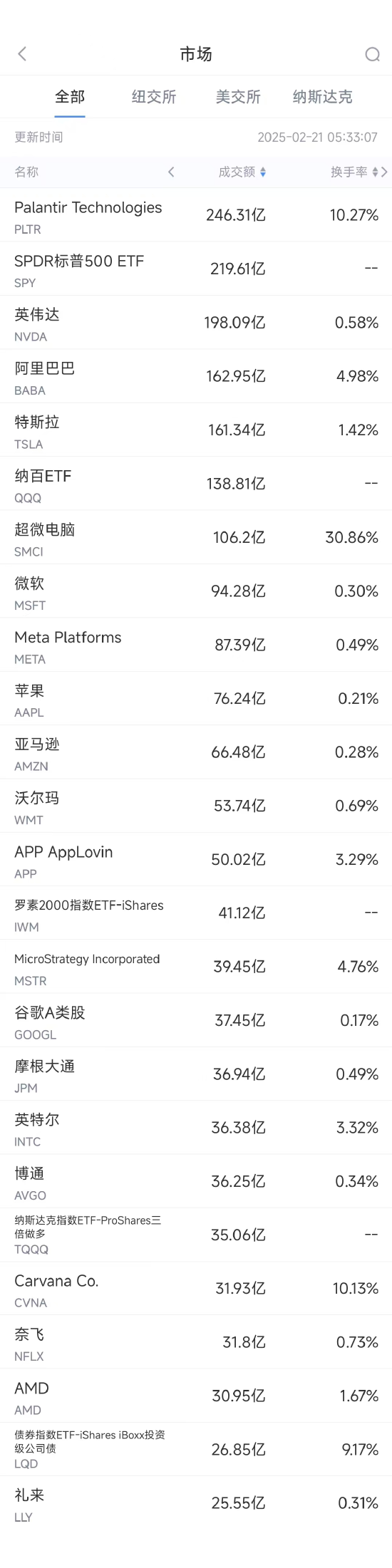Sort by 成交额 column arrows
Viewport: 392px width, 1568px height.
click(263, 172)
